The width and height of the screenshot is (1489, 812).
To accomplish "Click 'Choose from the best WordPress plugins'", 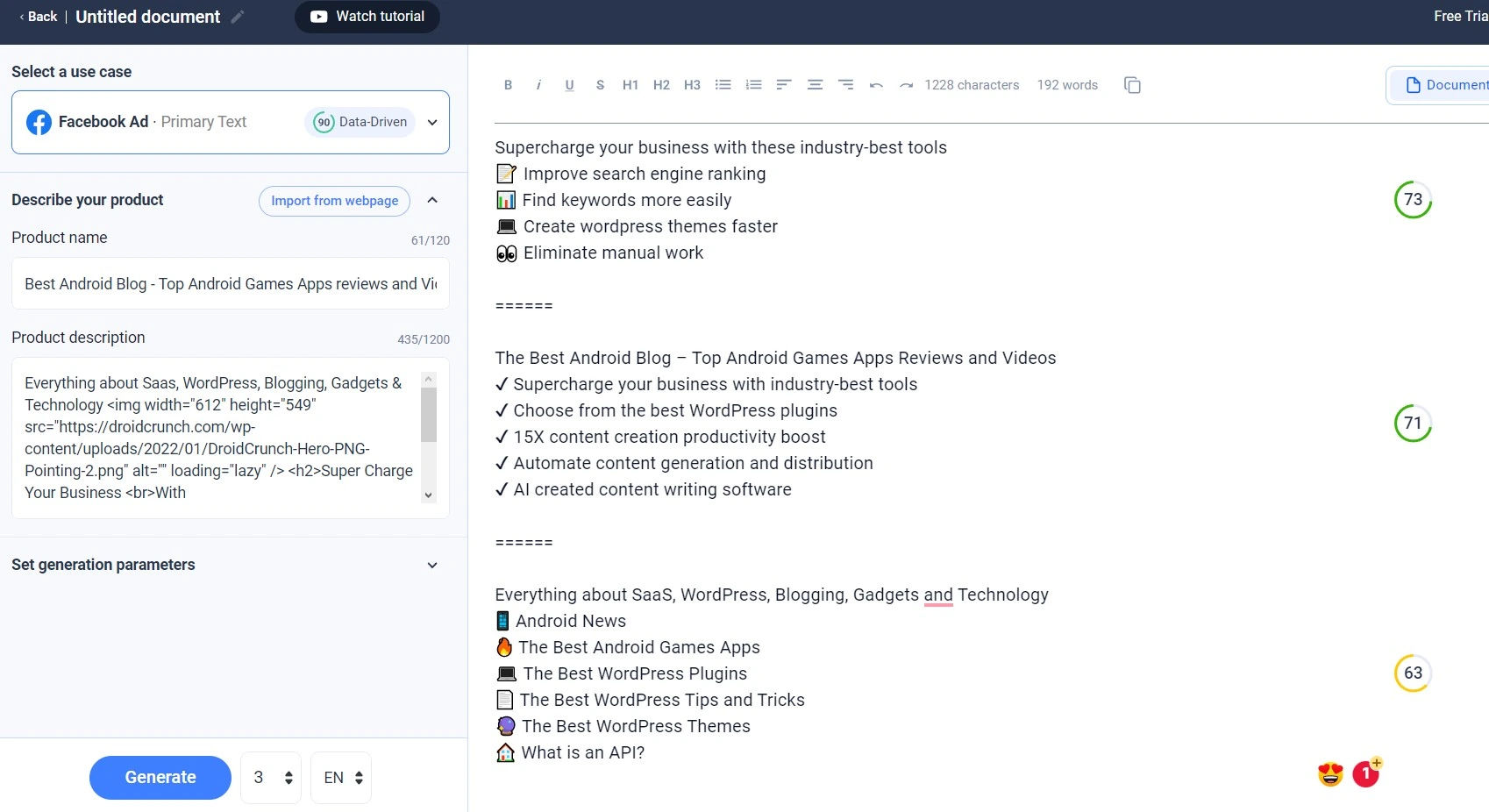I will 675,410.
